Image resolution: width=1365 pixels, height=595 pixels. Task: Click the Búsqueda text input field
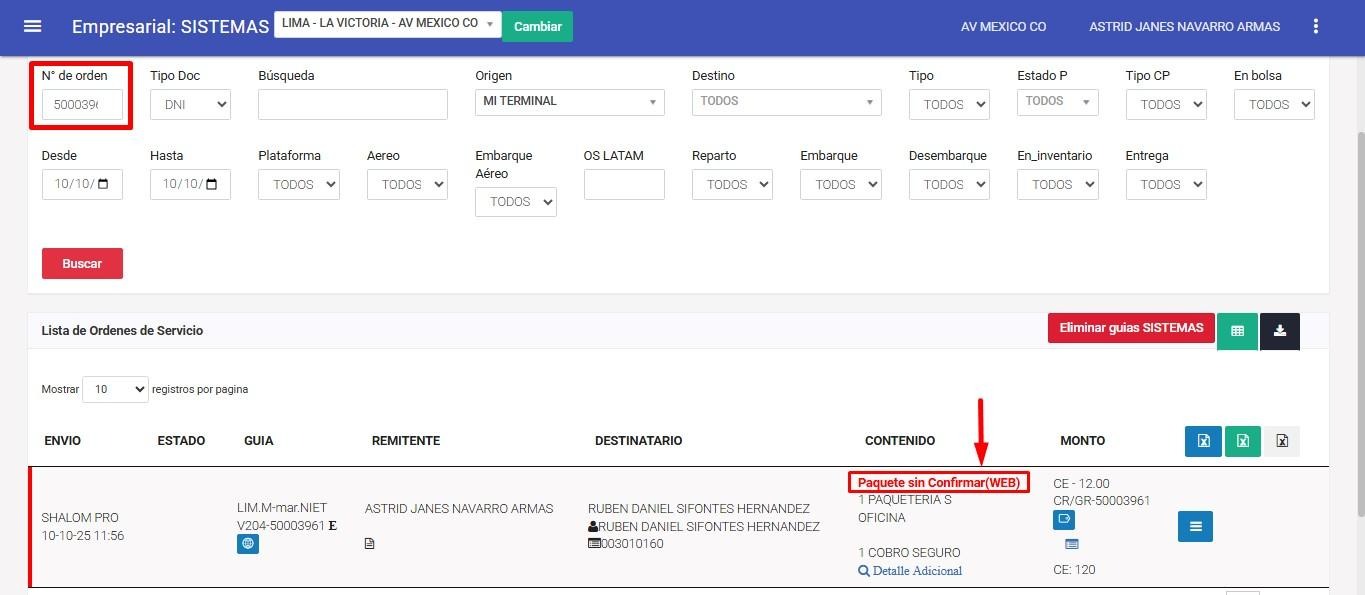pos(352,104)
